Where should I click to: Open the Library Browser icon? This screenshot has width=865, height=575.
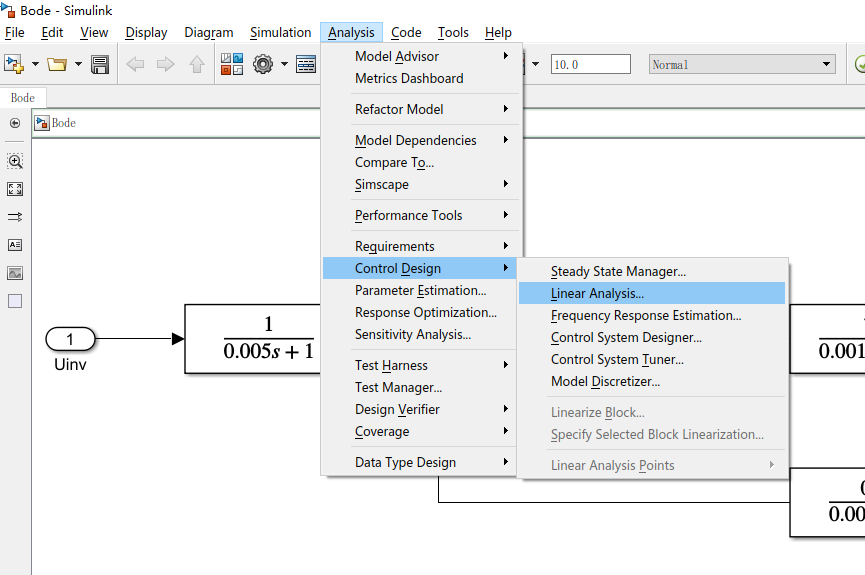(x=232, y=64)
